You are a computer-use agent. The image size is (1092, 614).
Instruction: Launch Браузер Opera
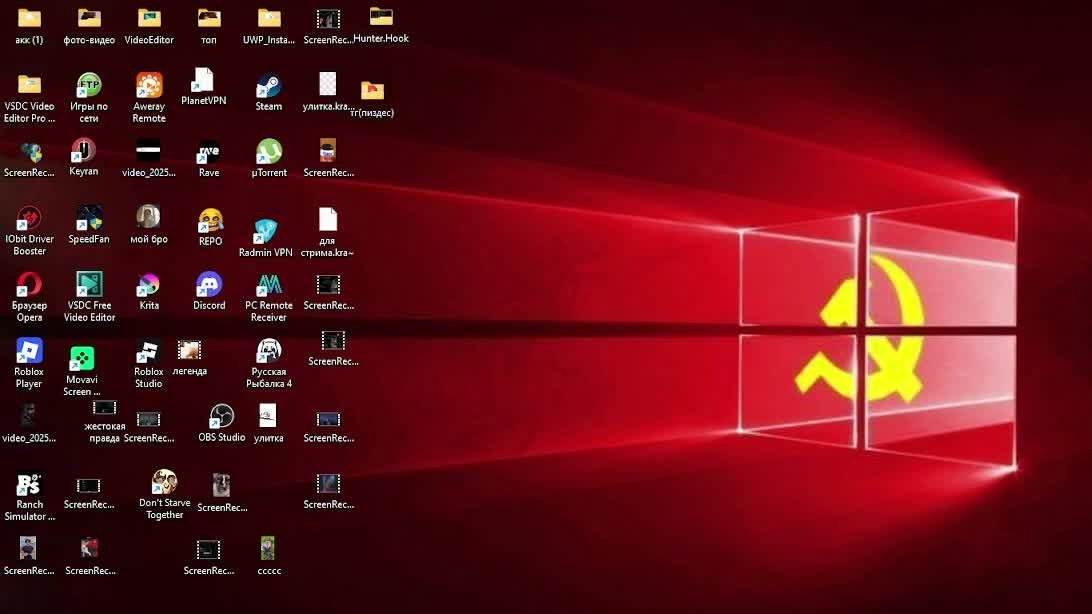[29, 284]
